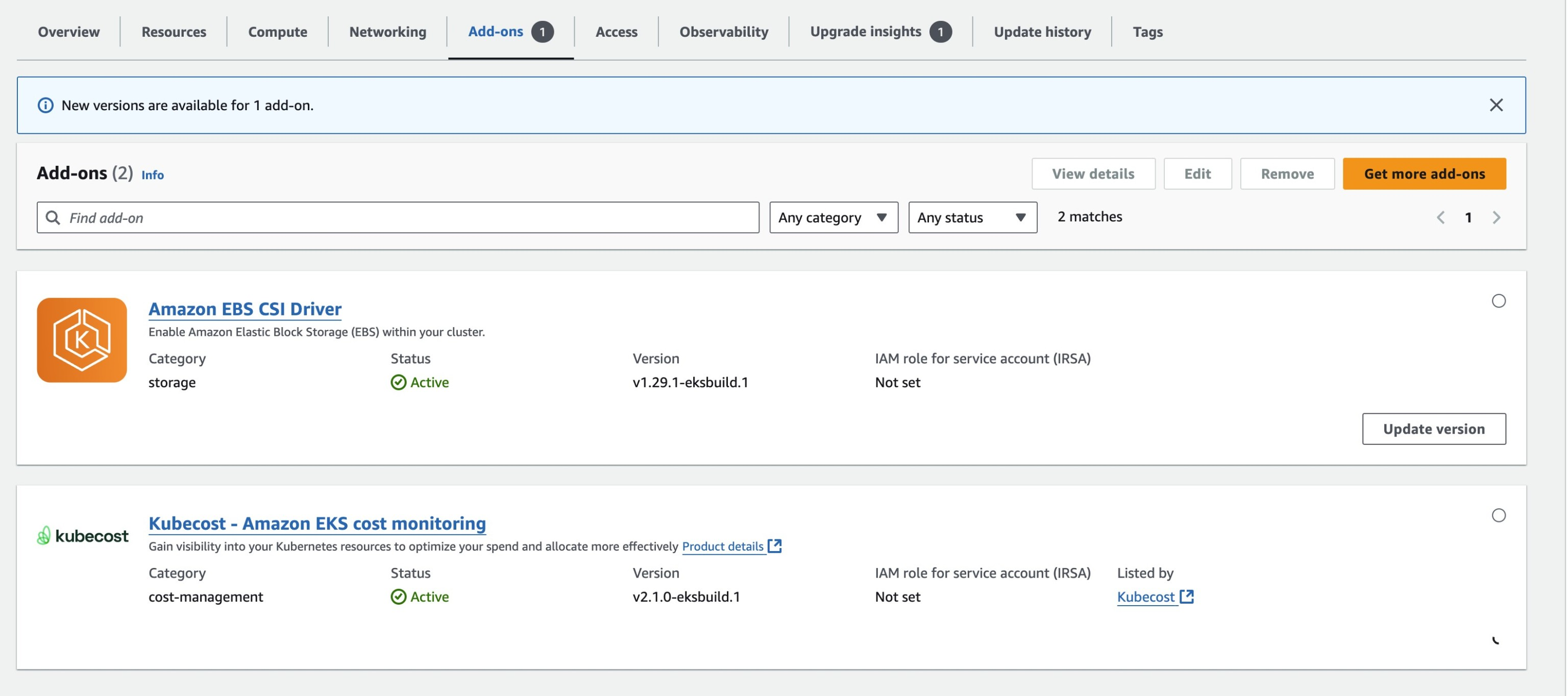
Task: Click the Edit button
Action: (1197, 173)
